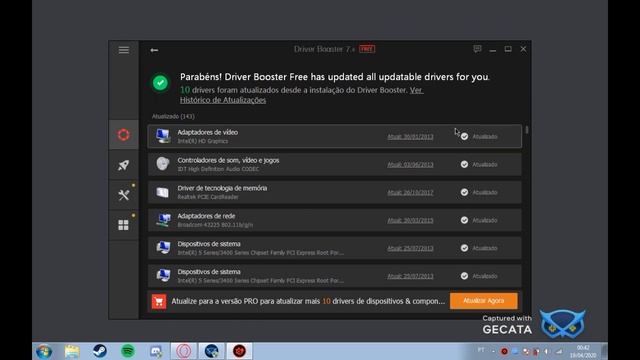The width and height of the screenshot is (640, 360).
Task: Open the feedback chat icon in title bar
Action: 477,49
